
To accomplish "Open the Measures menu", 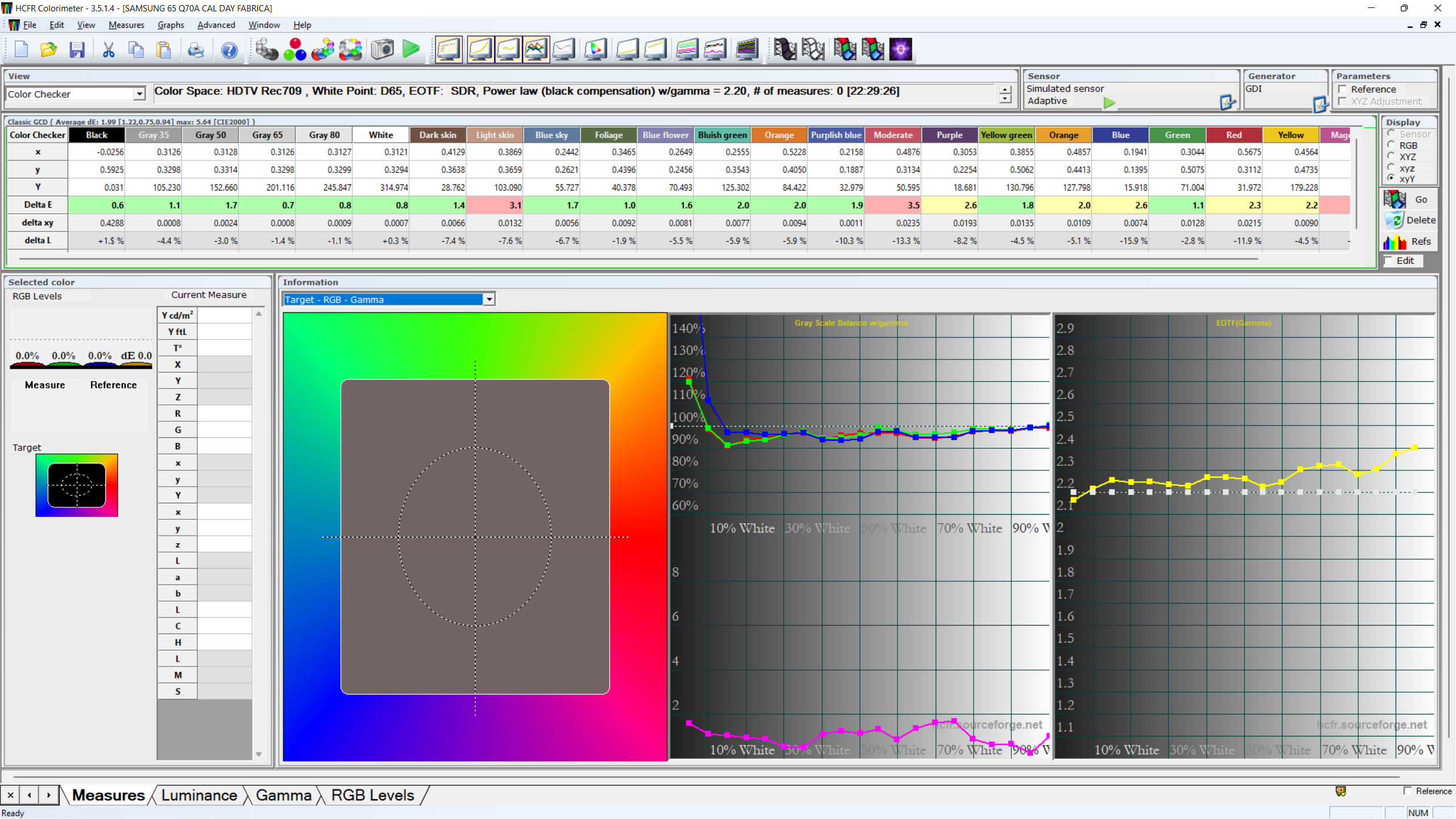I will click(x=126, y=24).
